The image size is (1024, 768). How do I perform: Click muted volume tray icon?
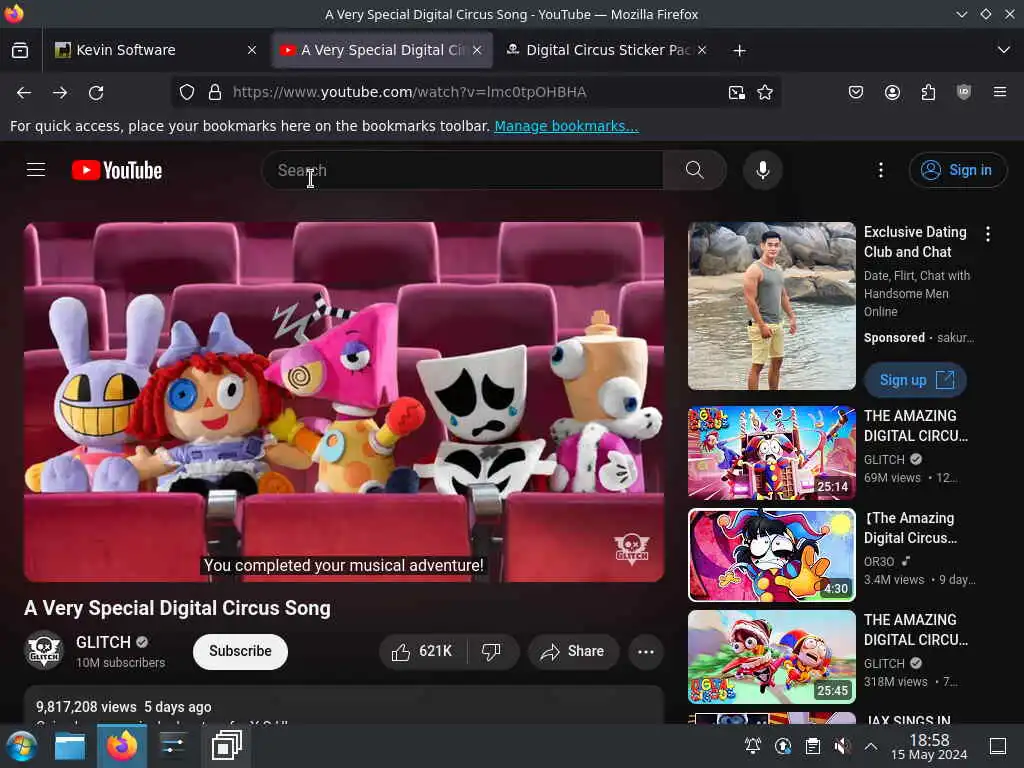click(842, 746)
